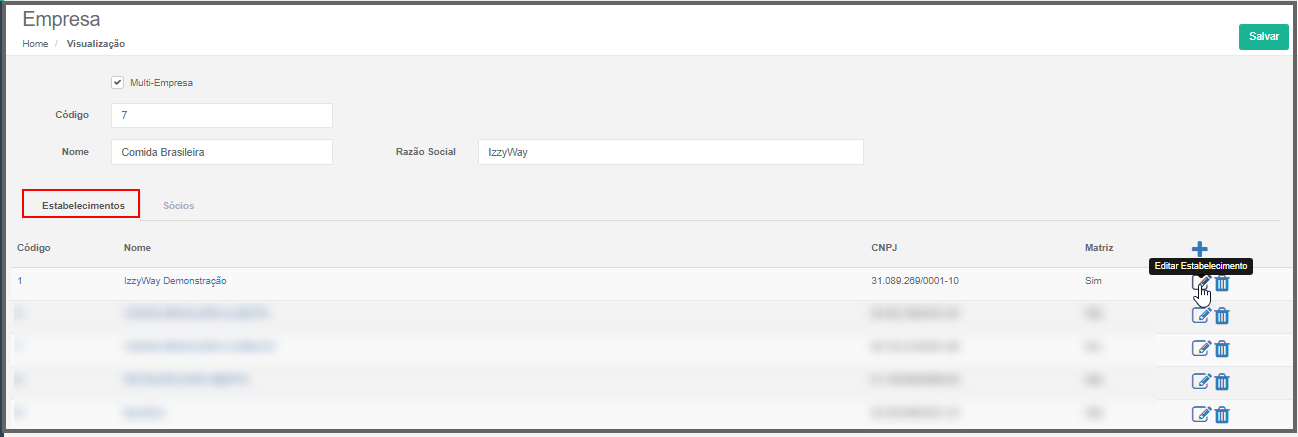
Task: Switch to the Sócios tab
Action: click(x=178, y=205)
